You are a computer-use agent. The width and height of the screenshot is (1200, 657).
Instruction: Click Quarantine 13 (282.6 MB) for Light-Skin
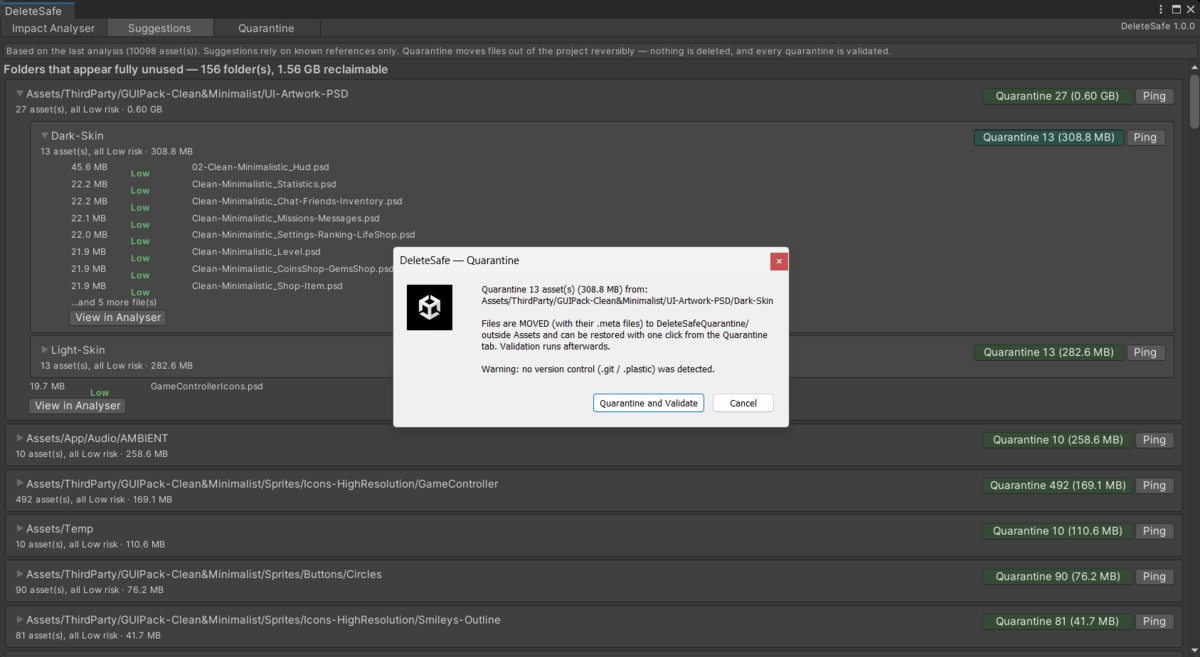point(1049,352)
